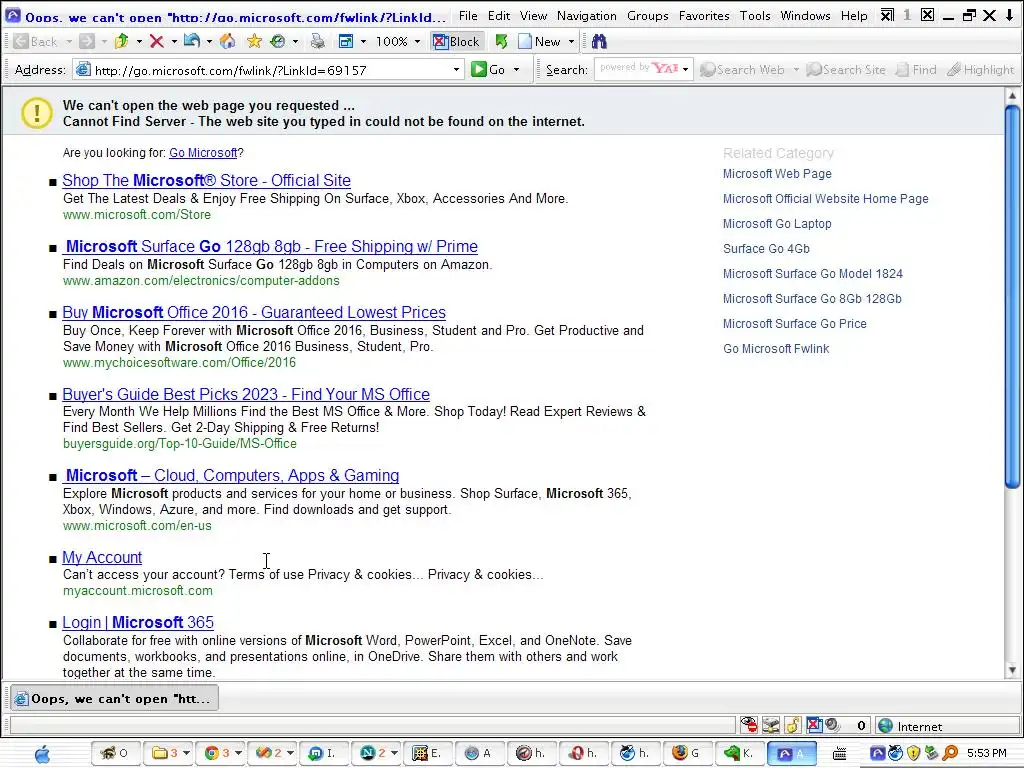Toggle the Highlight search button
The image size is (1024, 768).
tap(981, 69)
